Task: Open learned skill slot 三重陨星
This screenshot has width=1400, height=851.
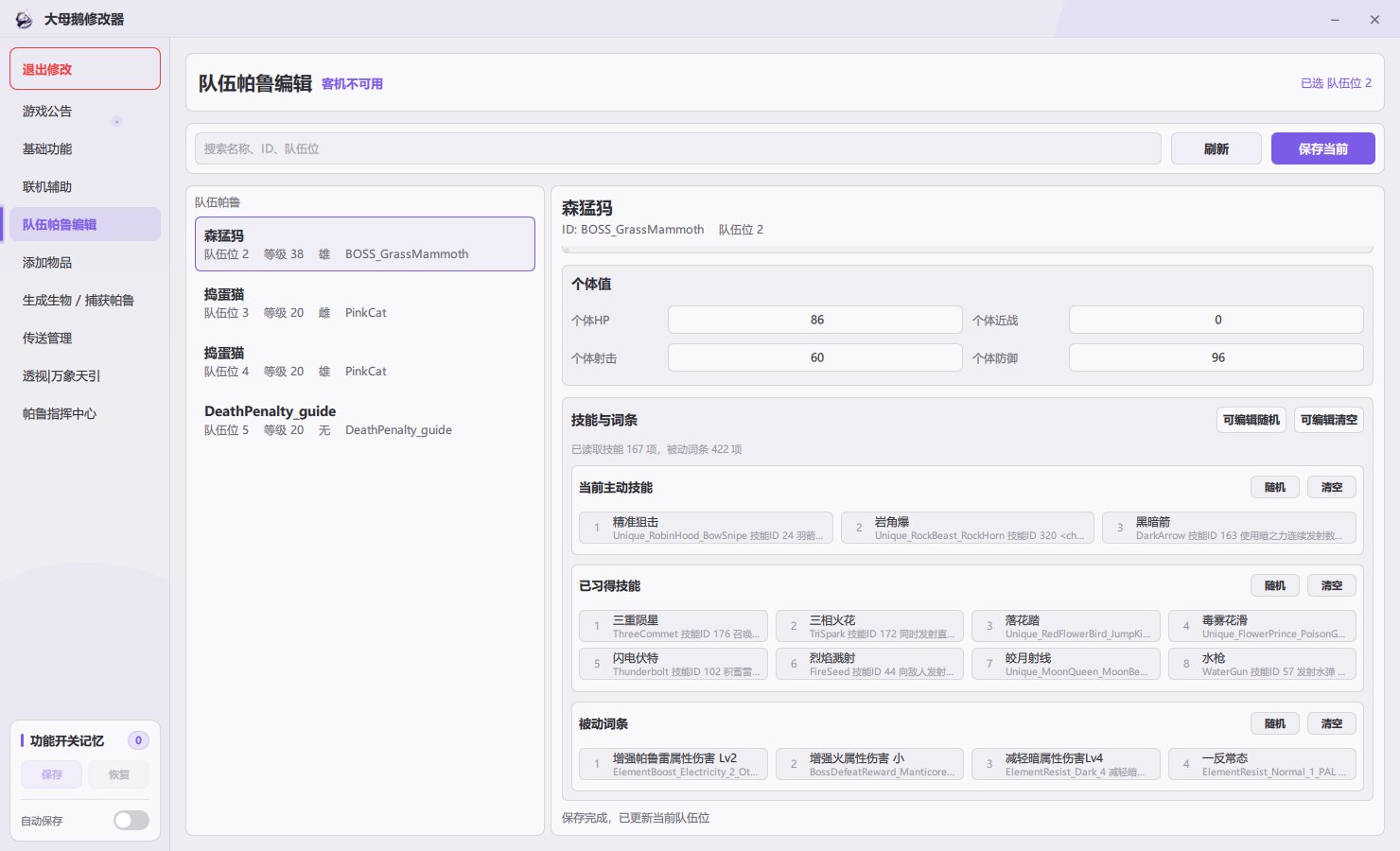Action: [674, 626]
